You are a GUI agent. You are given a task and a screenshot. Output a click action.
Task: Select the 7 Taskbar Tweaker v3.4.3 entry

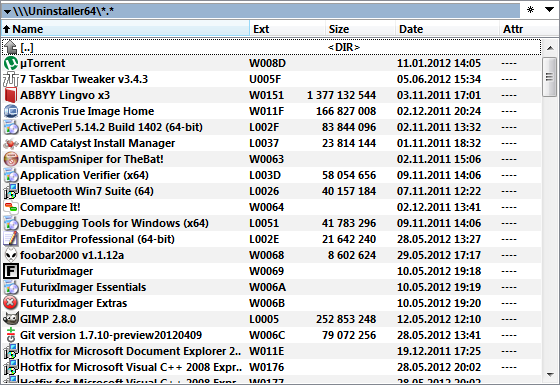pos(84,79)
